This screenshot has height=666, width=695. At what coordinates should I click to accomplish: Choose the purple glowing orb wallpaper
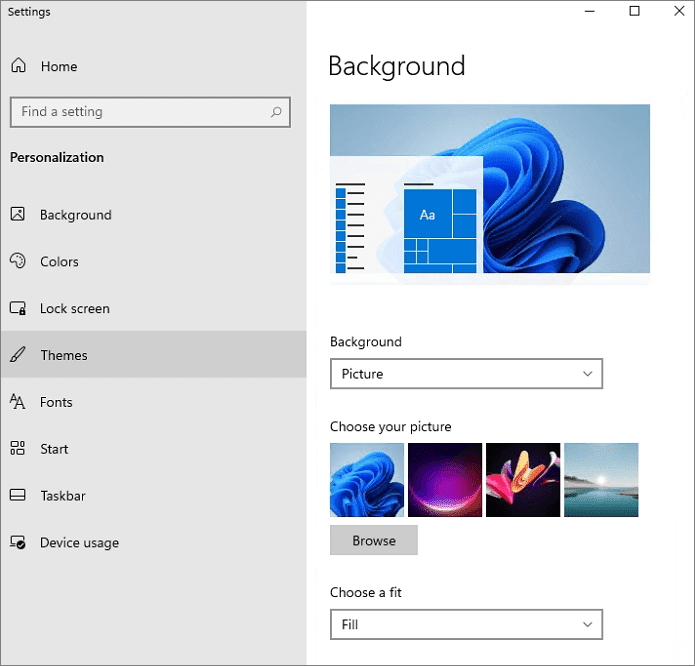[x=445, y=480]
